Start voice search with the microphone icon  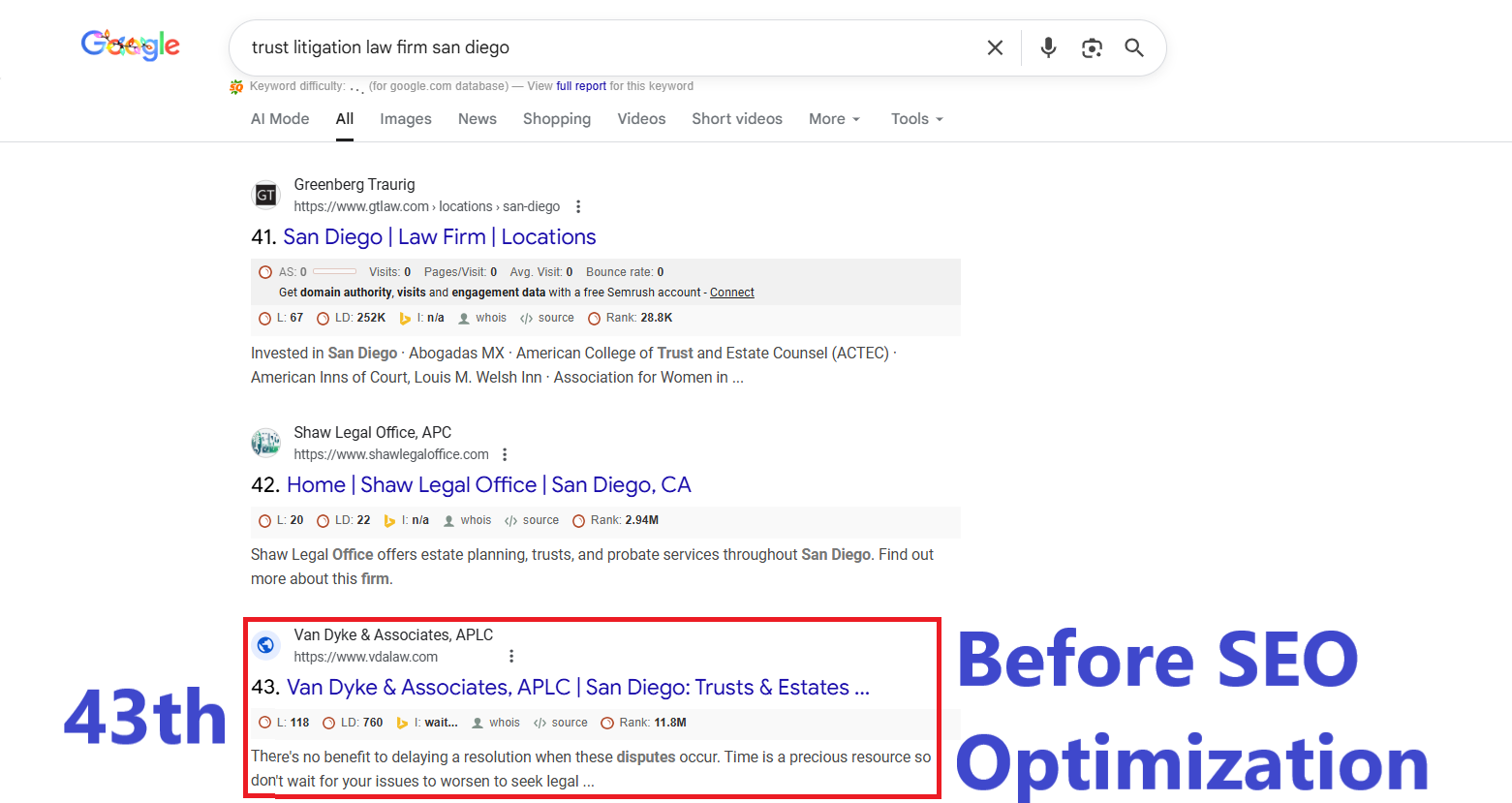click(1048, 47)
